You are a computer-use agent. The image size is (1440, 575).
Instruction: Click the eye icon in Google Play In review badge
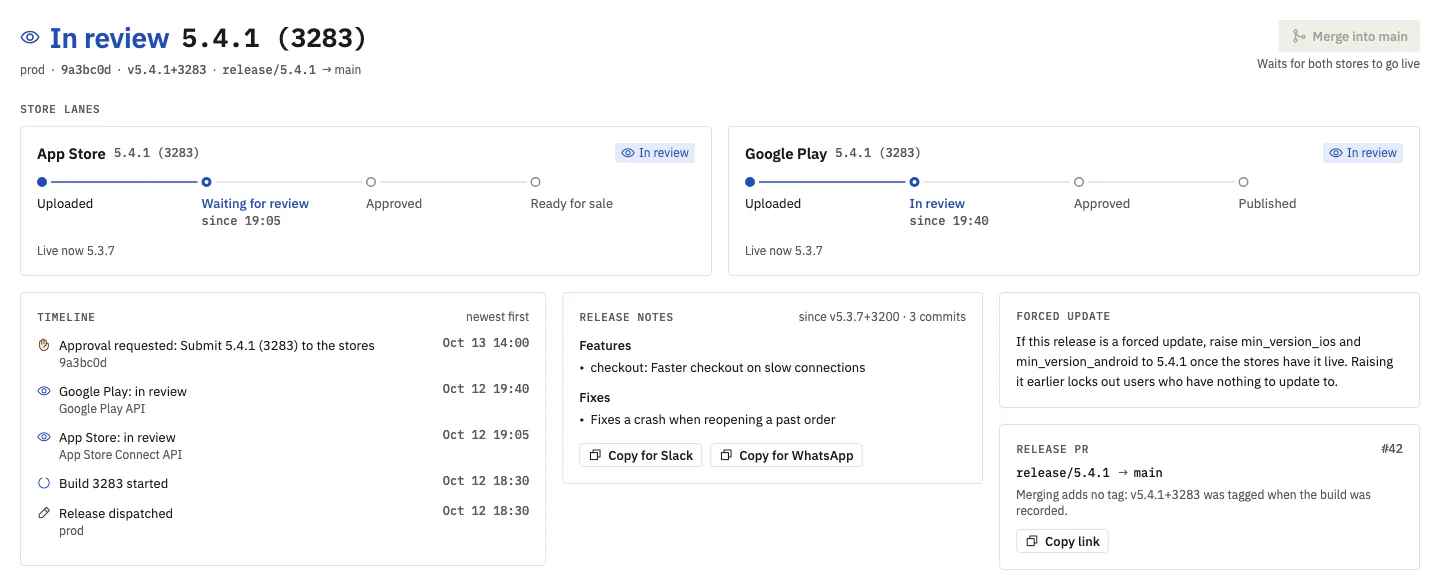(1336, 153)
